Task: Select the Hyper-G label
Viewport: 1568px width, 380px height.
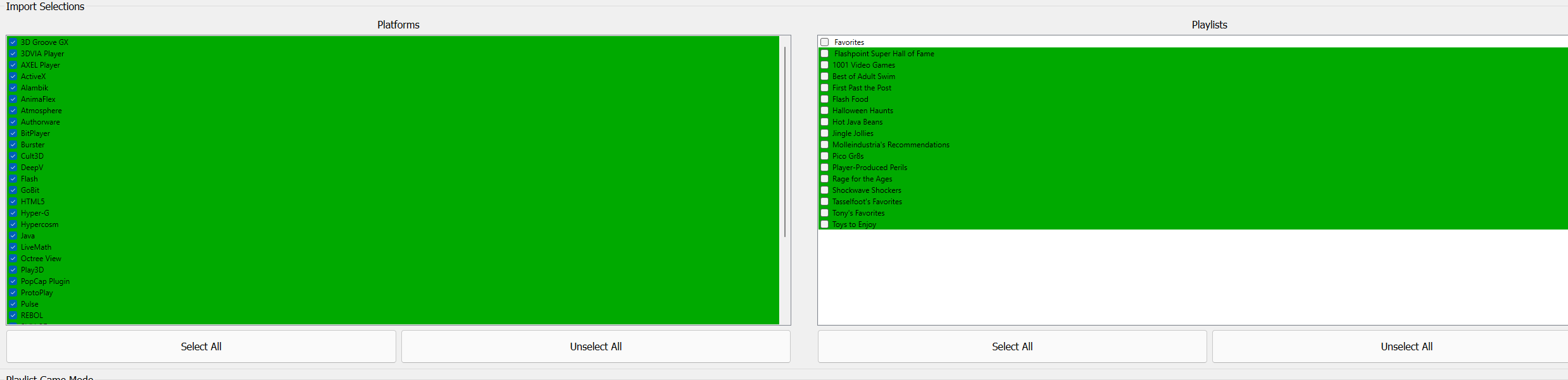Action: [35, 213]
